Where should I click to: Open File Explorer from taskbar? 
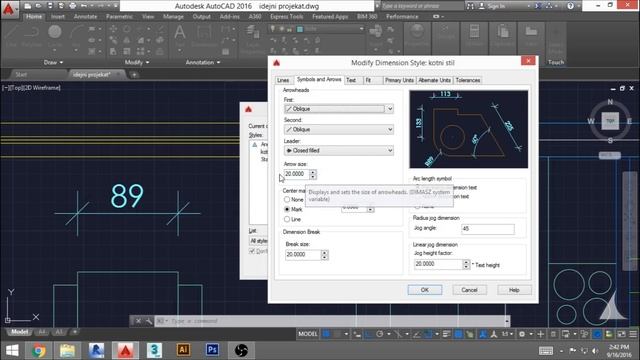point(67,350)
